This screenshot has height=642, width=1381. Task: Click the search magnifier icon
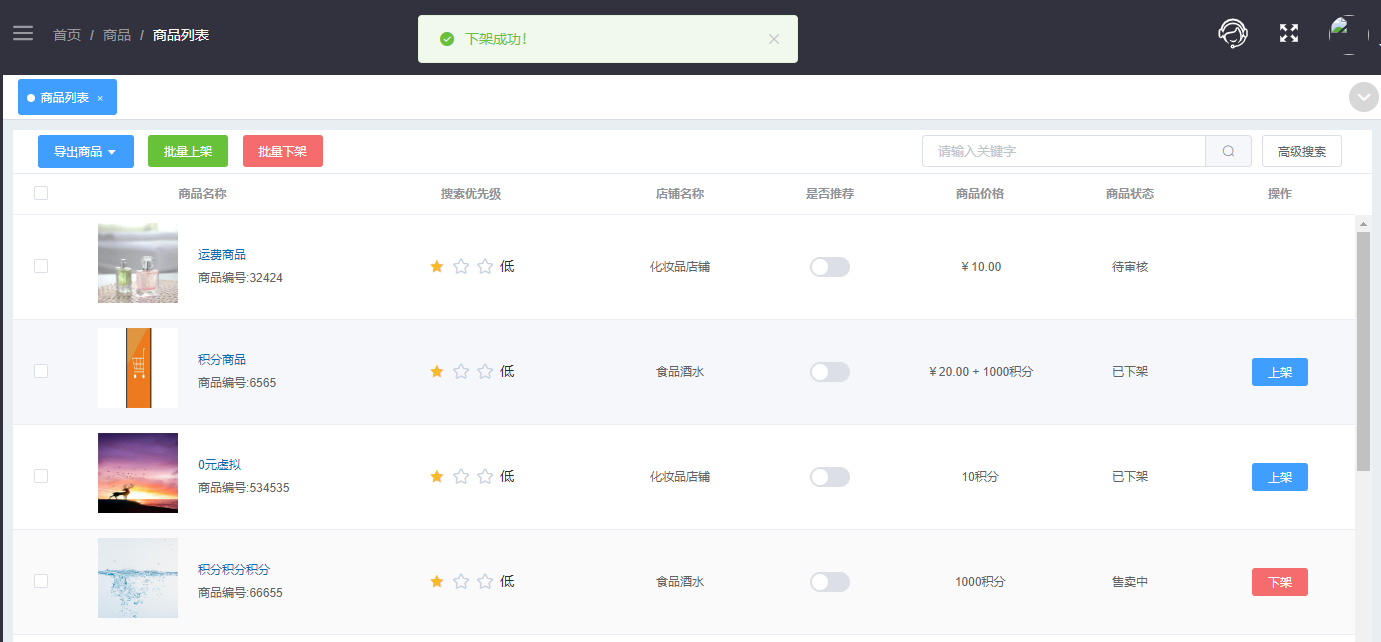coord(1228,152)
